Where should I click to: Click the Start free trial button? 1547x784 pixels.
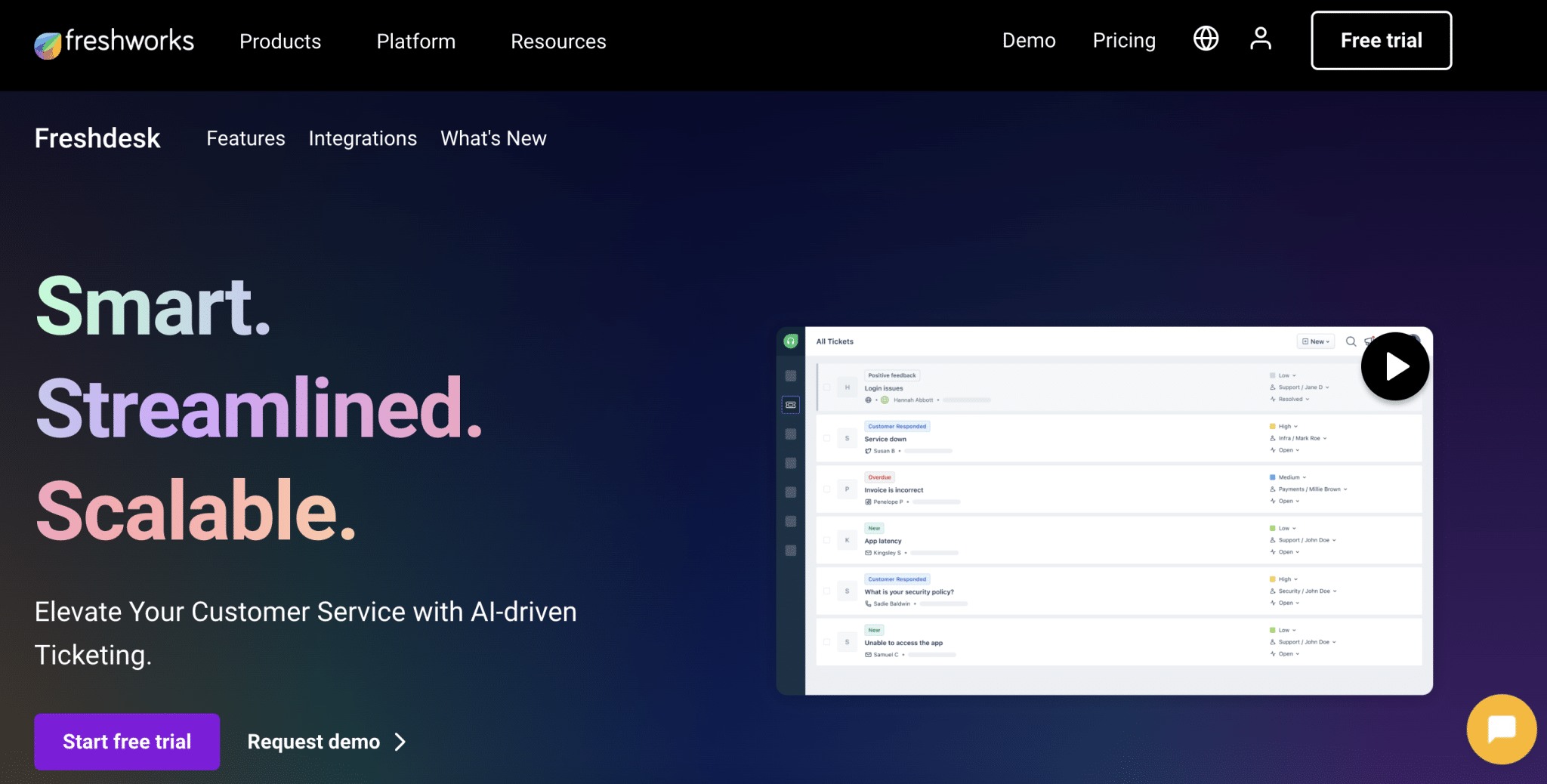coord(126,741)
